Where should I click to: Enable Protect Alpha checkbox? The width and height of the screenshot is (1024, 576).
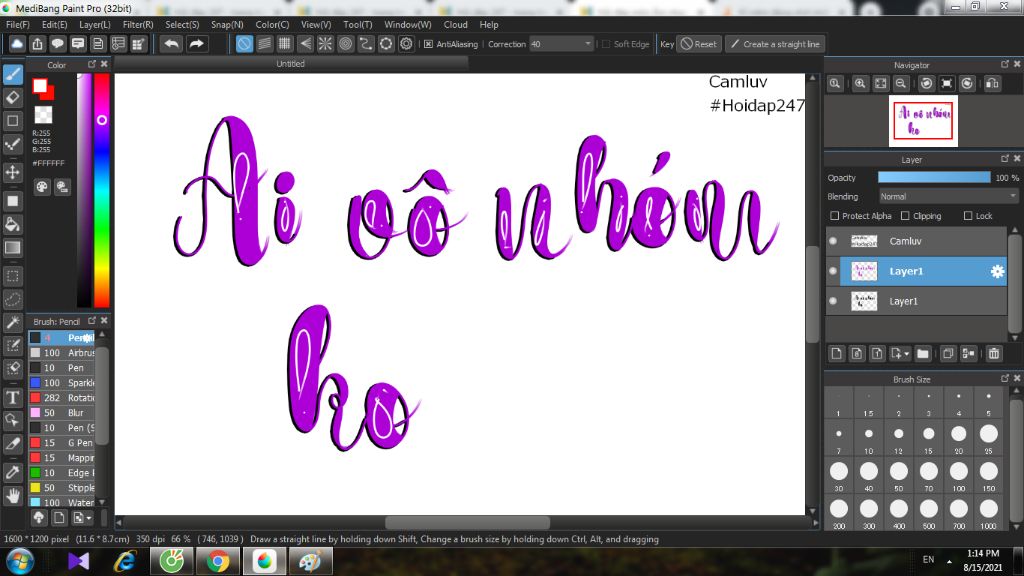coord(835,216)
